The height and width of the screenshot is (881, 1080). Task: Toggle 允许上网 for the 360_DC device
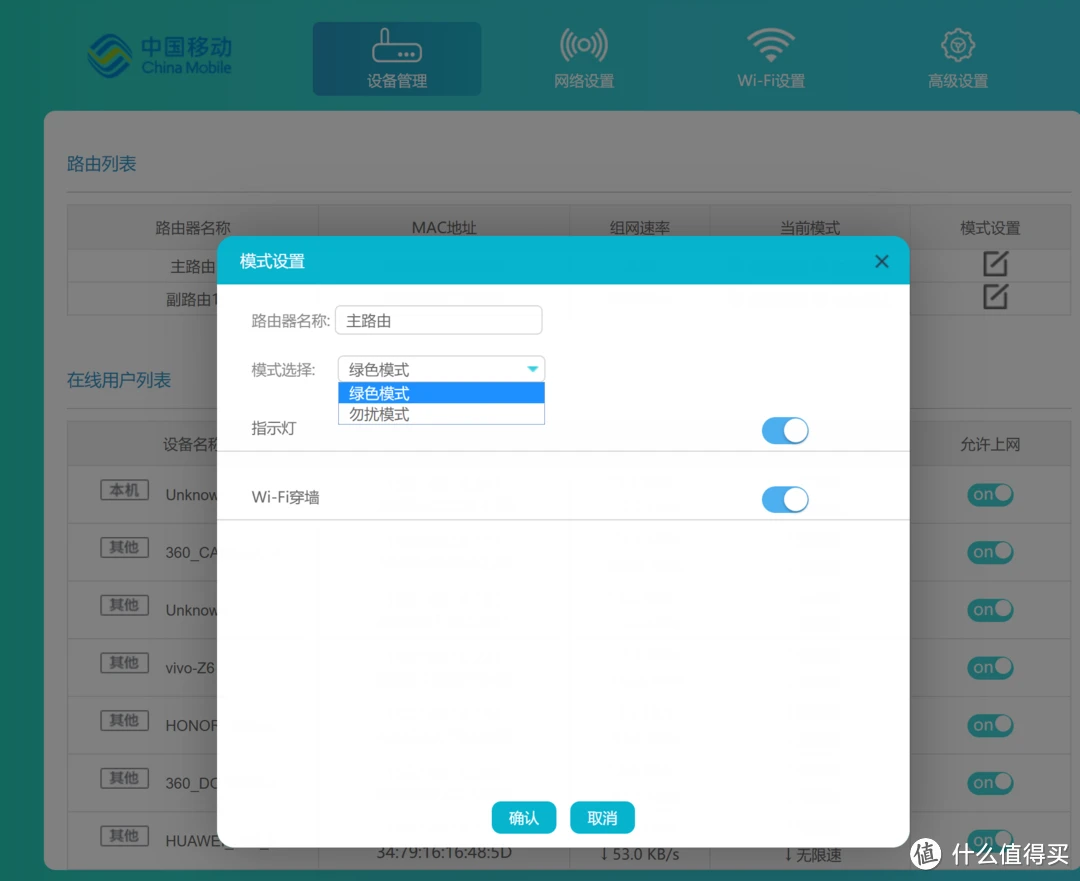(x=990, y=783)
